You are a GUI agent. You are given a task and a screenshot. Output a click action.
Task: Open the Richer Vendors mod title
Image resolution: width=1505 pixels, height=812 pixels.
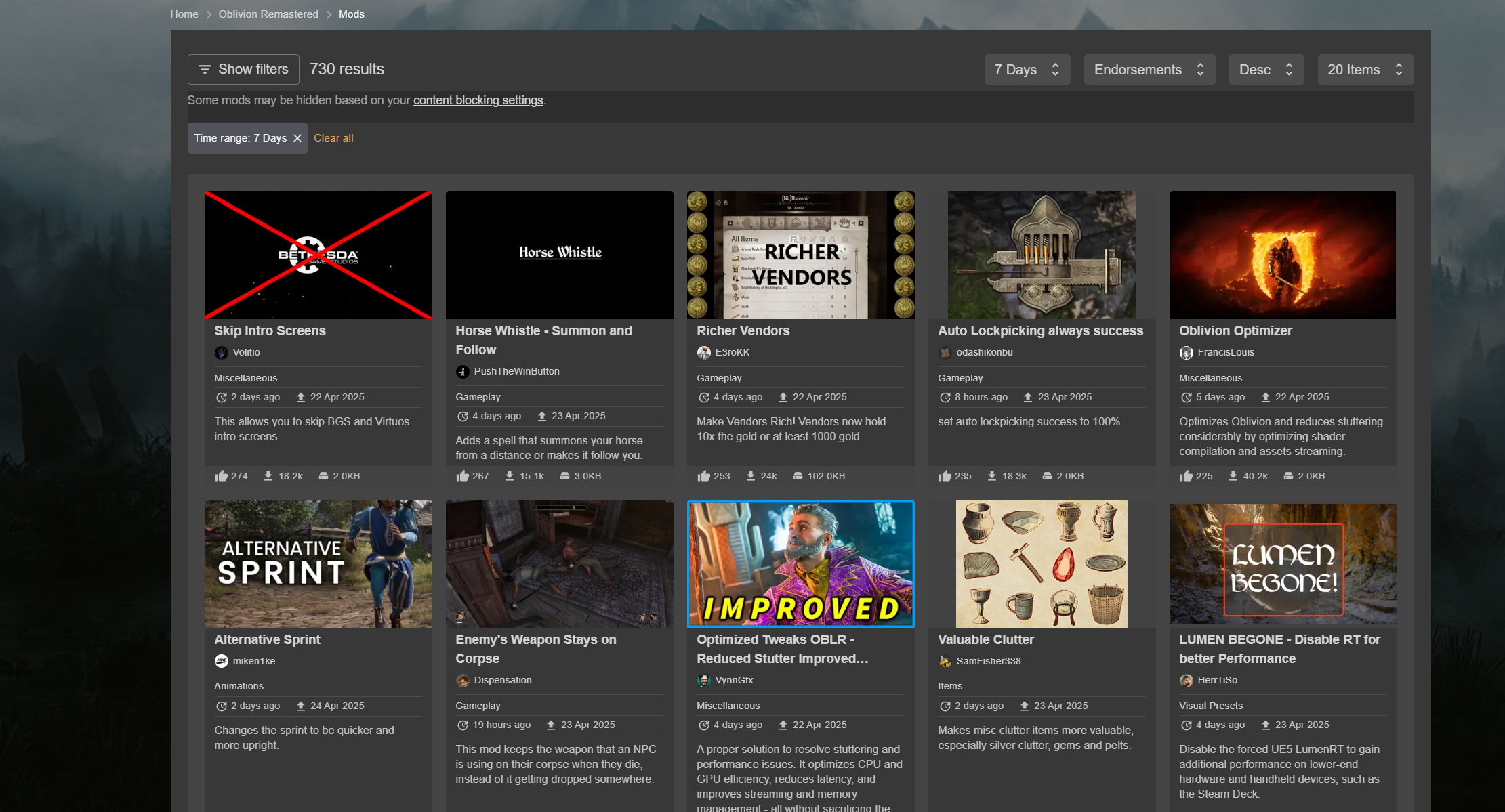coord(743,330)
